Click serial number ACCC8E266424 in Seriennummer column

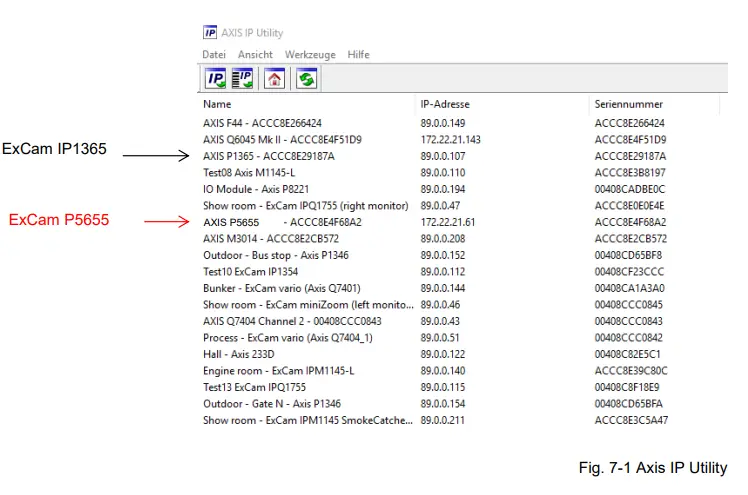click(x=629, y=123)
